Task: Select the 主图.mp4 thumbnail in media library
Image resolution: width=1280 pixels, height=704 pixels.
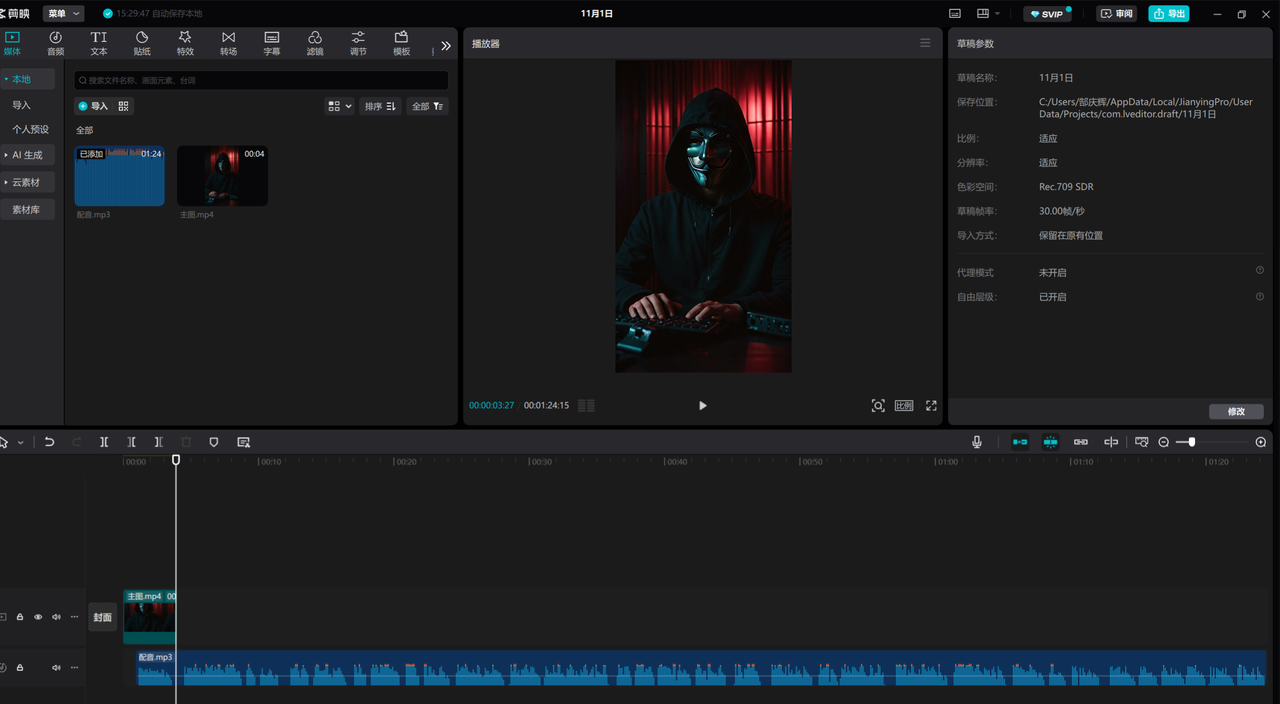Action: (222, 176)
